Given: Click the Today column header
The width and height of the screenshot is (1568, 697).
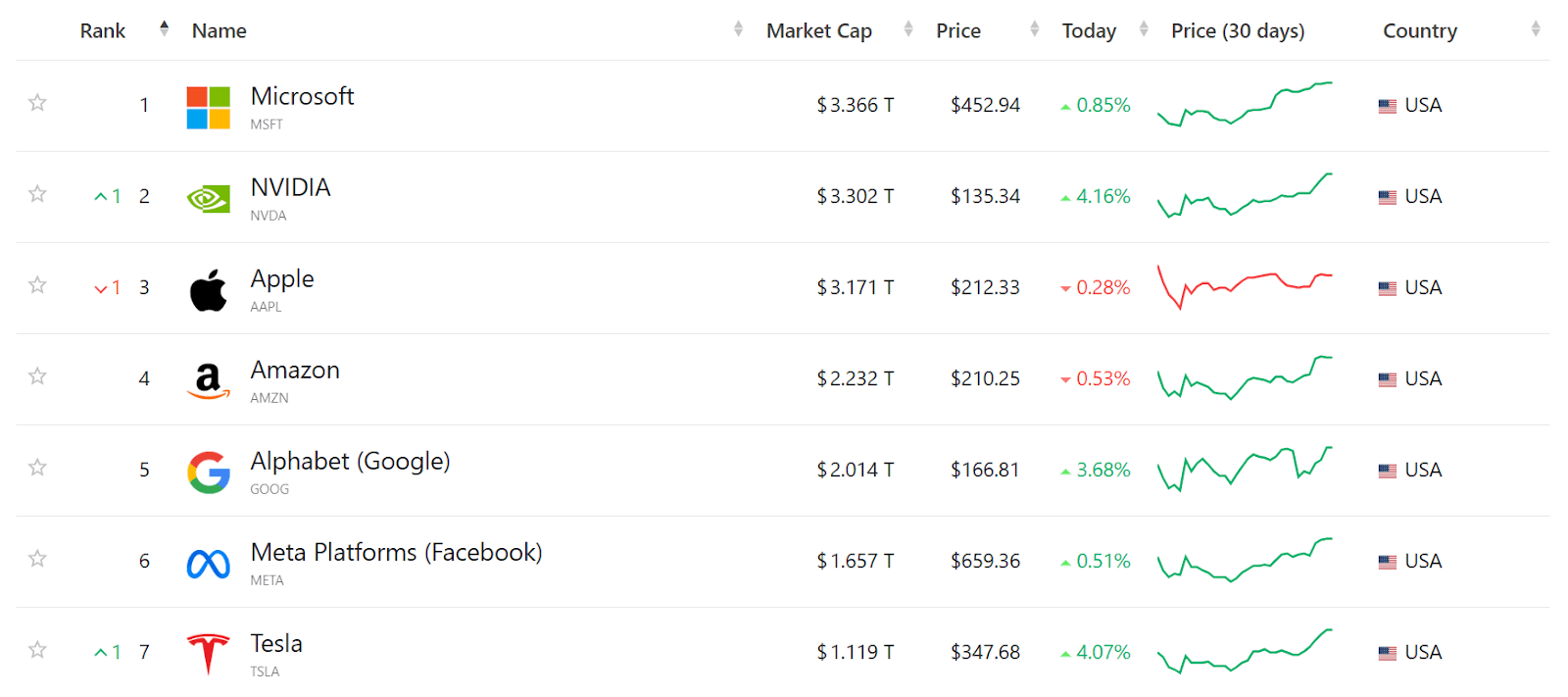Looking at the screenshot, I should (1089, 30).
